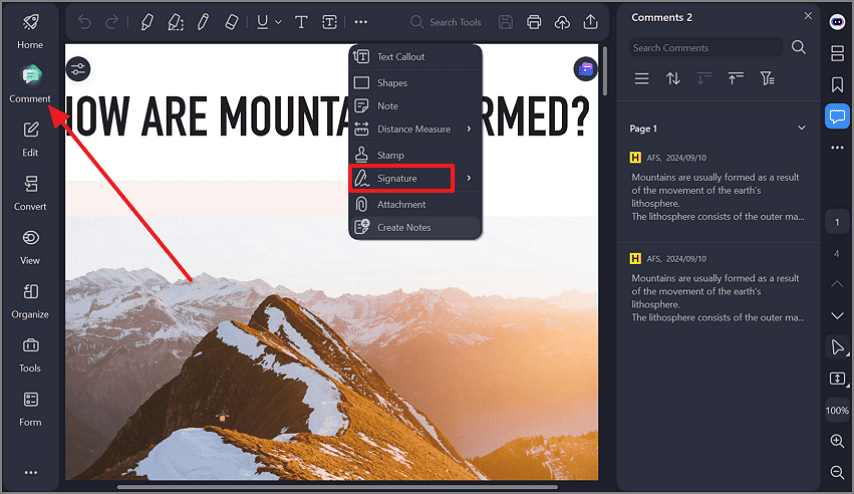
Task: Show more sidebar options at bottom left
Action: pyautogui.click(x=30, y=472)
